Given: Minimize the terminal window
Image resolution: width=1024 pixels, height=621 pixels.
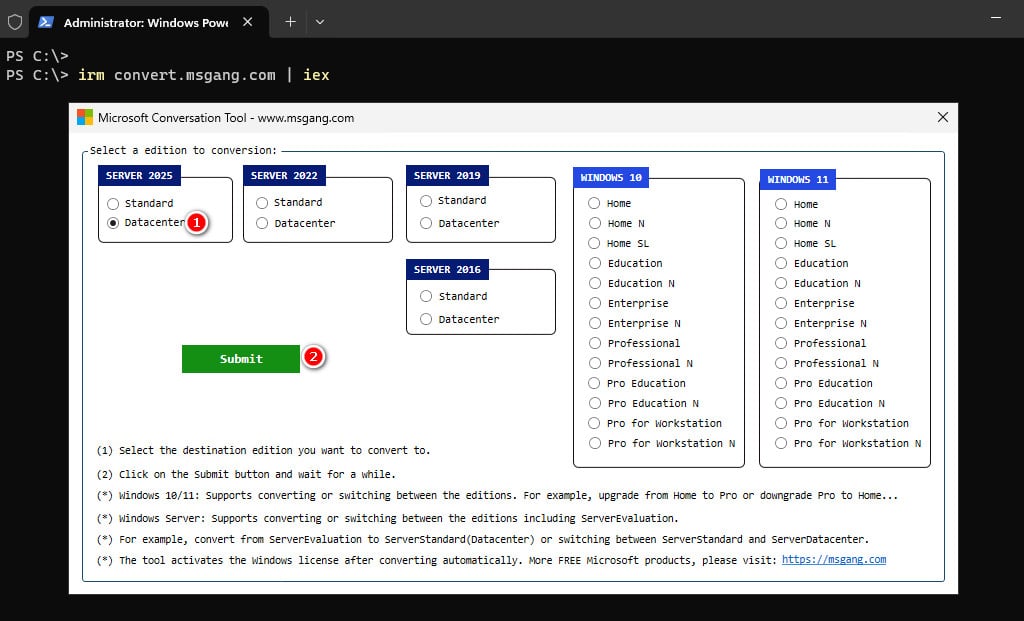Looking at the screenshot, I should click(996, 18).
